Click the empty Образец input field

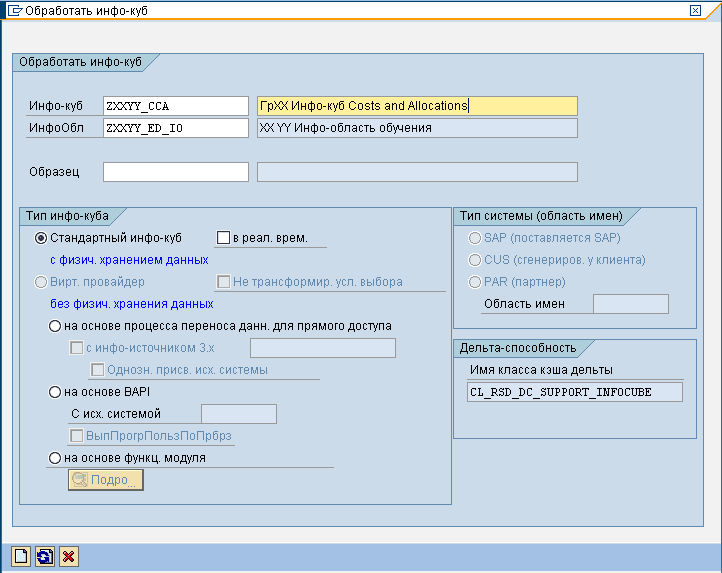[x=176, y=172]
